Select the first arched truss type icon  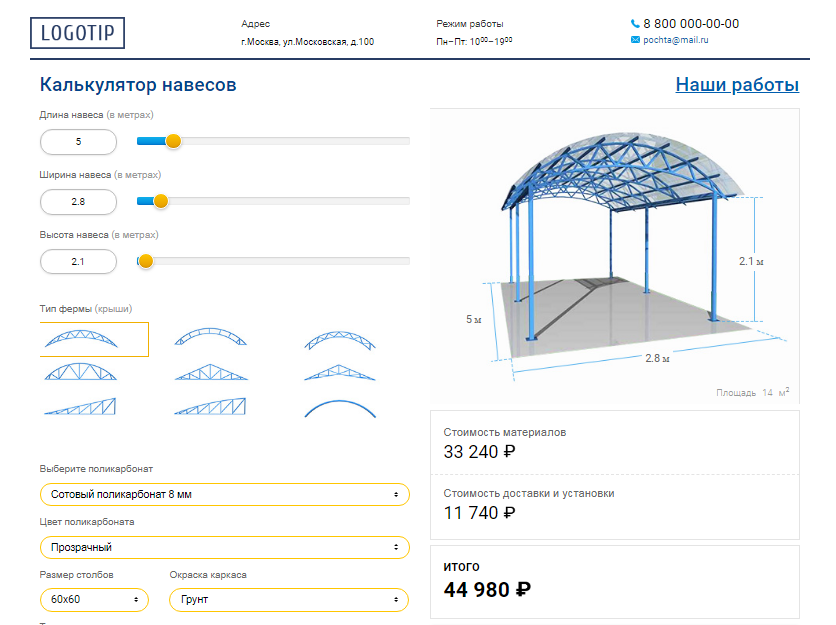coord(81,339)
